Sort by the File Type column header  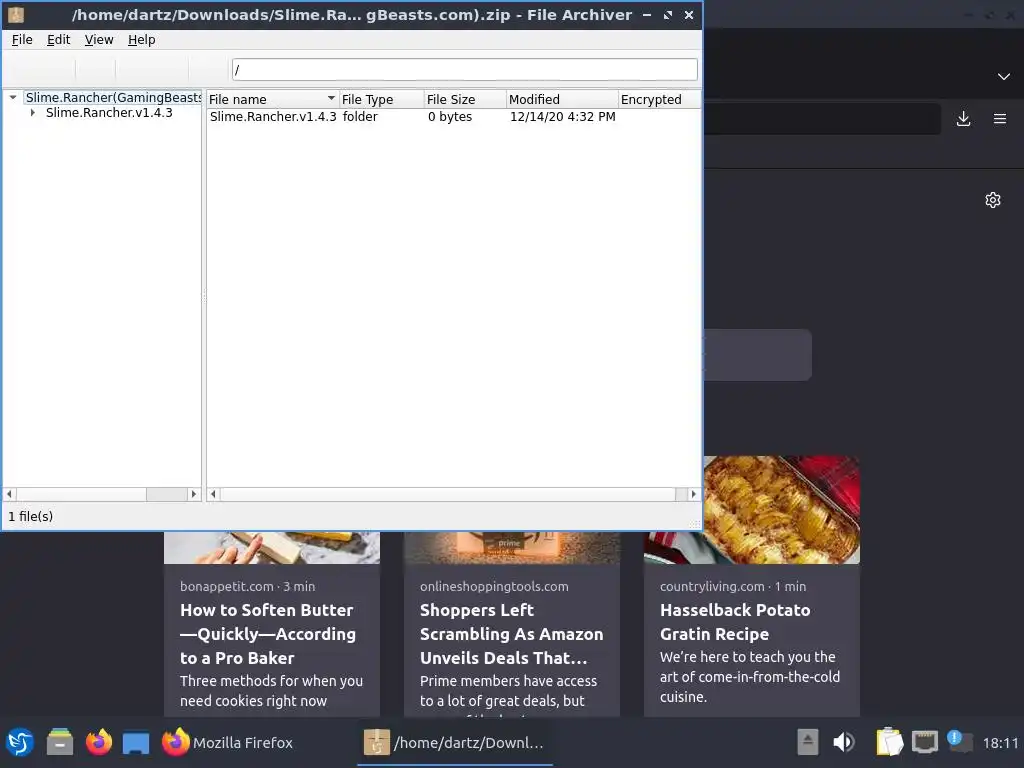tap(381, 99)
